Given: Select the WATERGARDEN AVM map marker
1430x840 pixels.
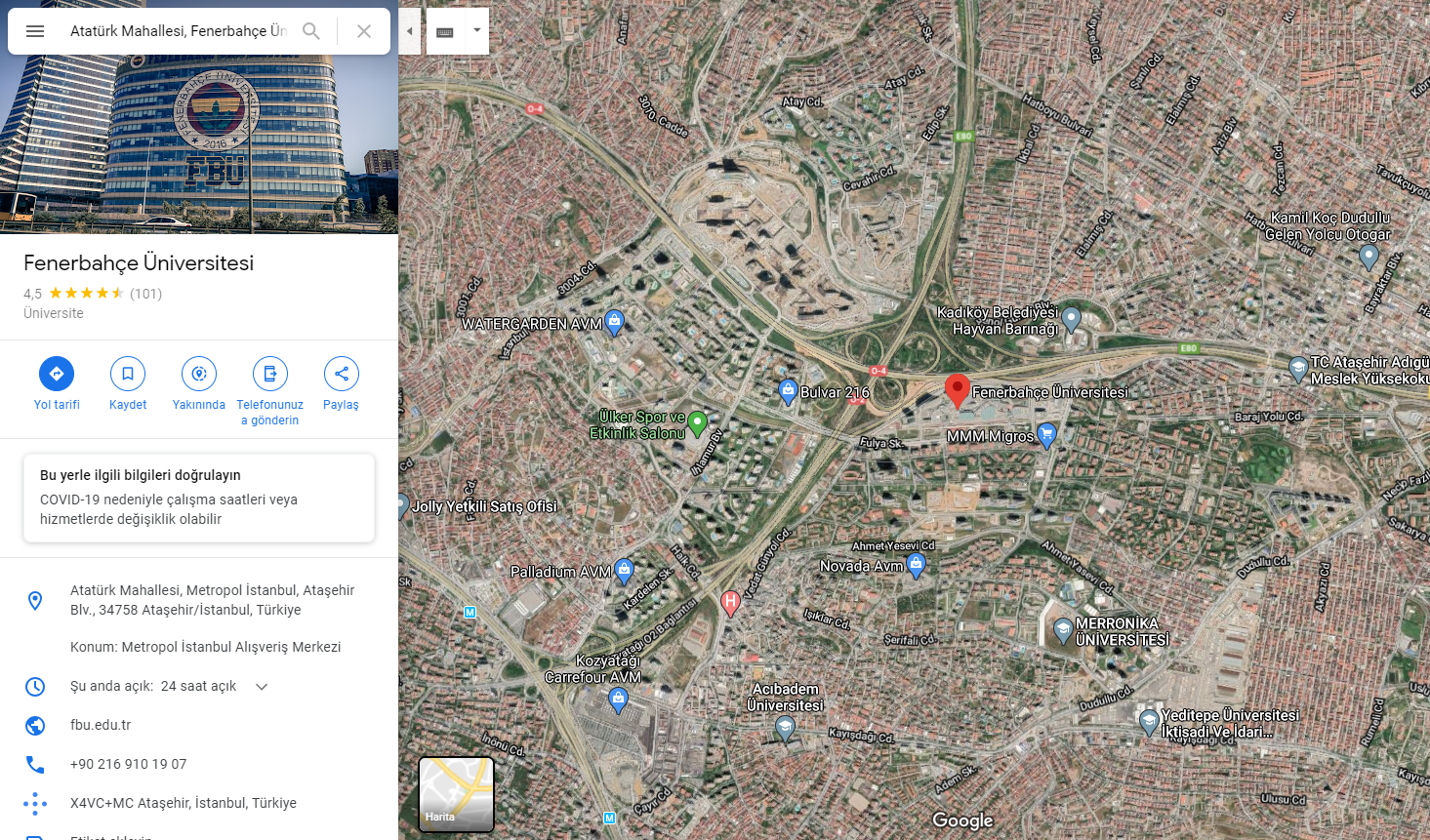Looking at the screenshot, I should tap(614, 322).
